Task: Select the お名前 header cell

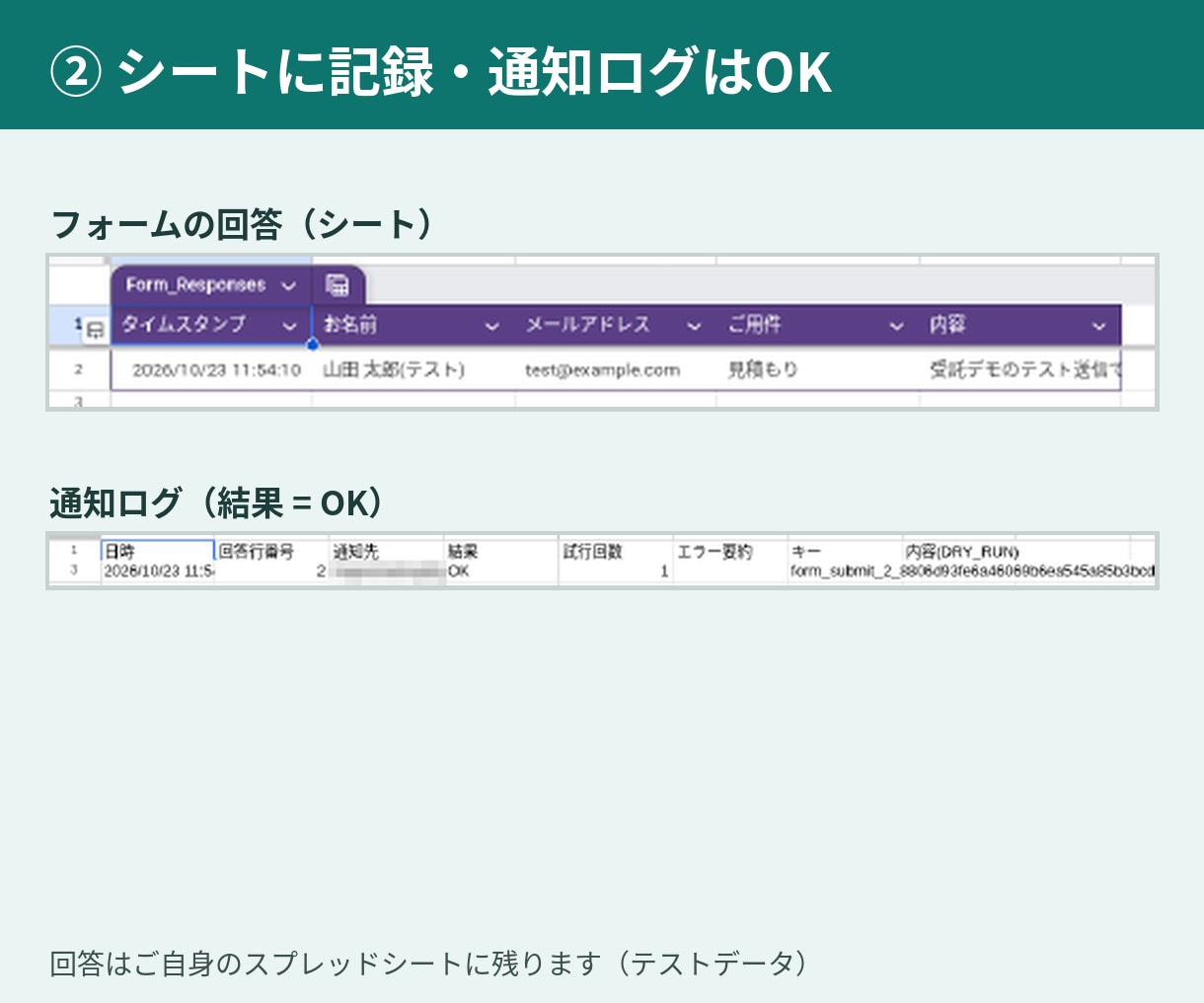Action: (x=414, y=325)
